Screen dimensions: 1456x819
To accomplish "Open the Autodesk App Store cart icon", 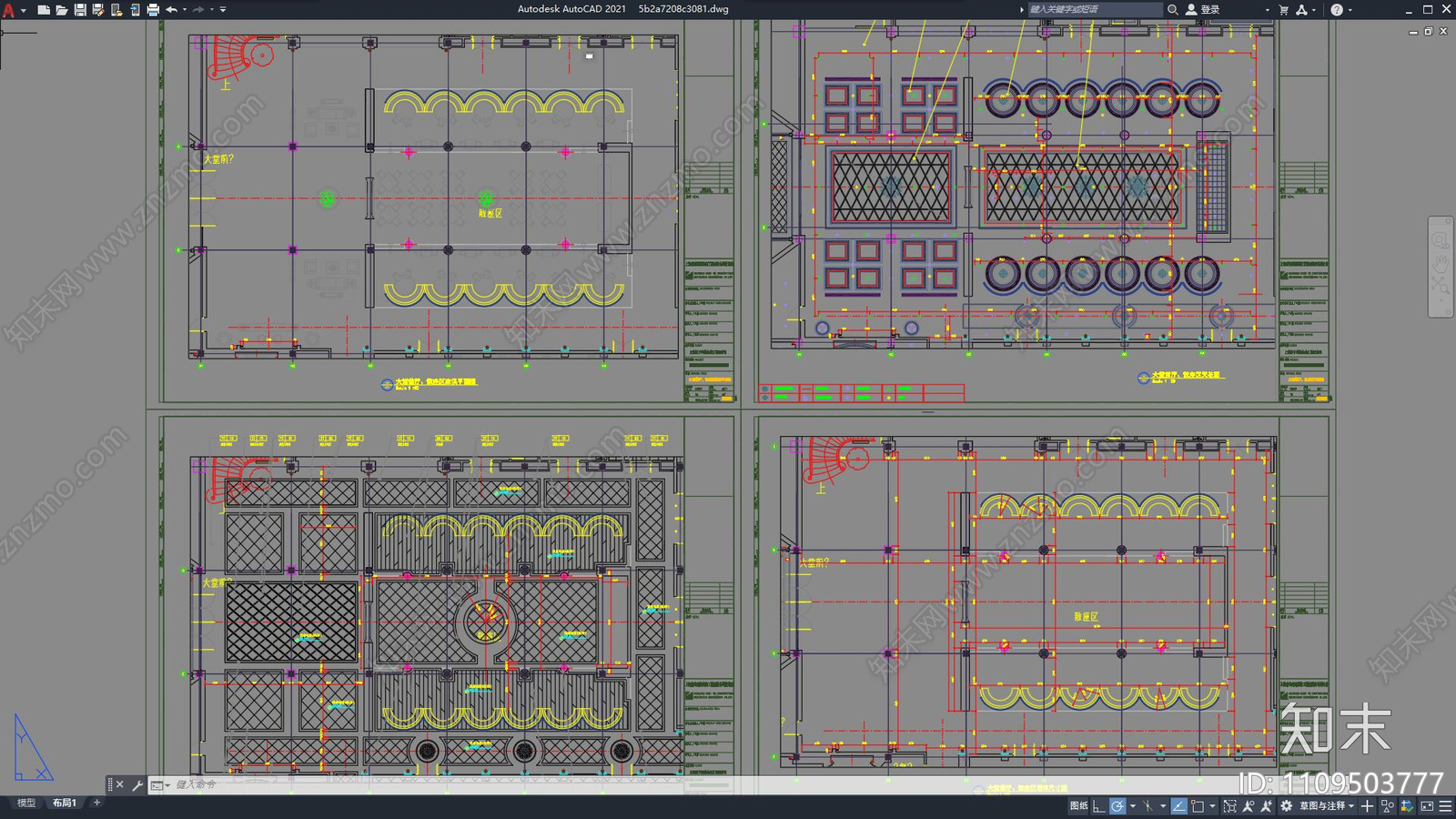I will [x=1284, y=9].
